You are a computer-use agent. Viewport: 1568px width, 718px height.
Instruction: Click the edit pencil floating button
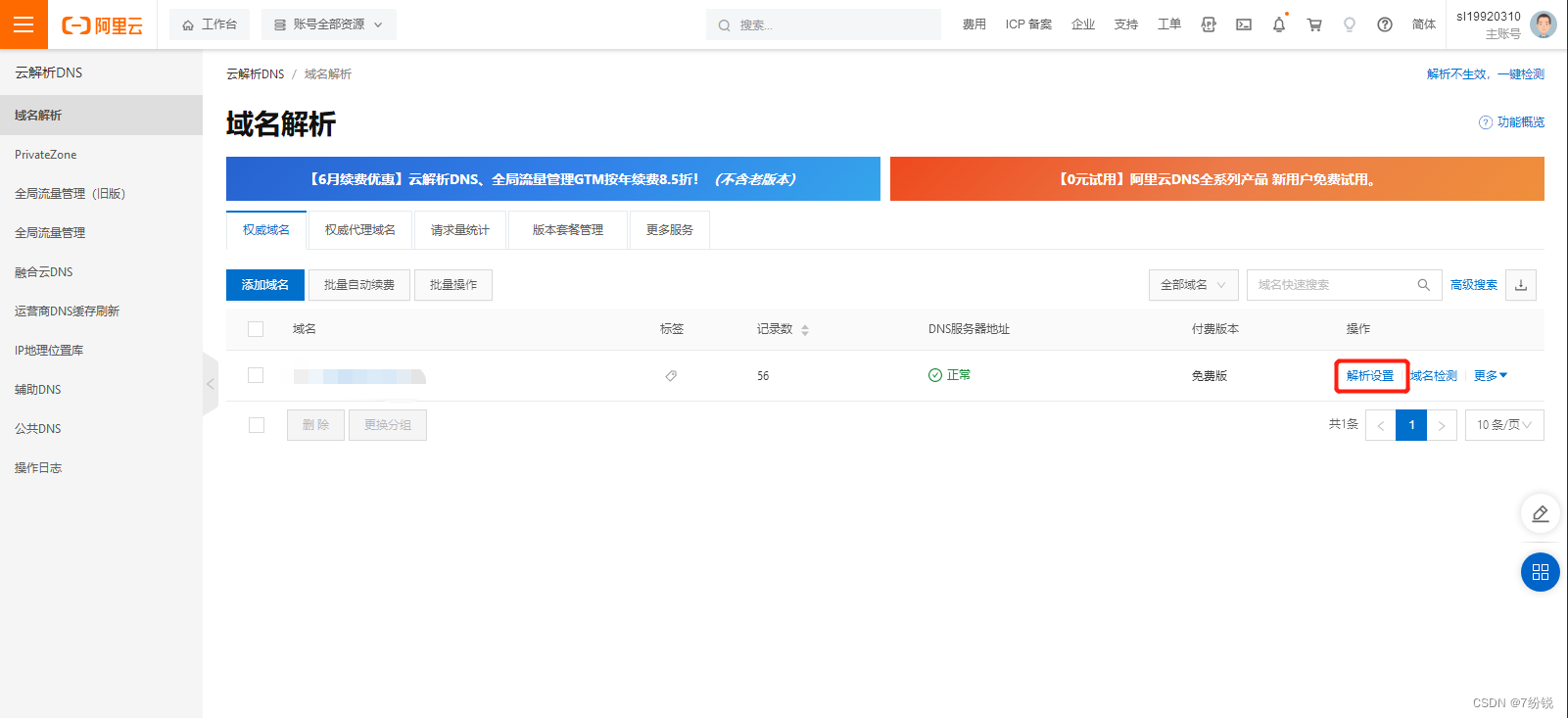[x=1541, y=513]
